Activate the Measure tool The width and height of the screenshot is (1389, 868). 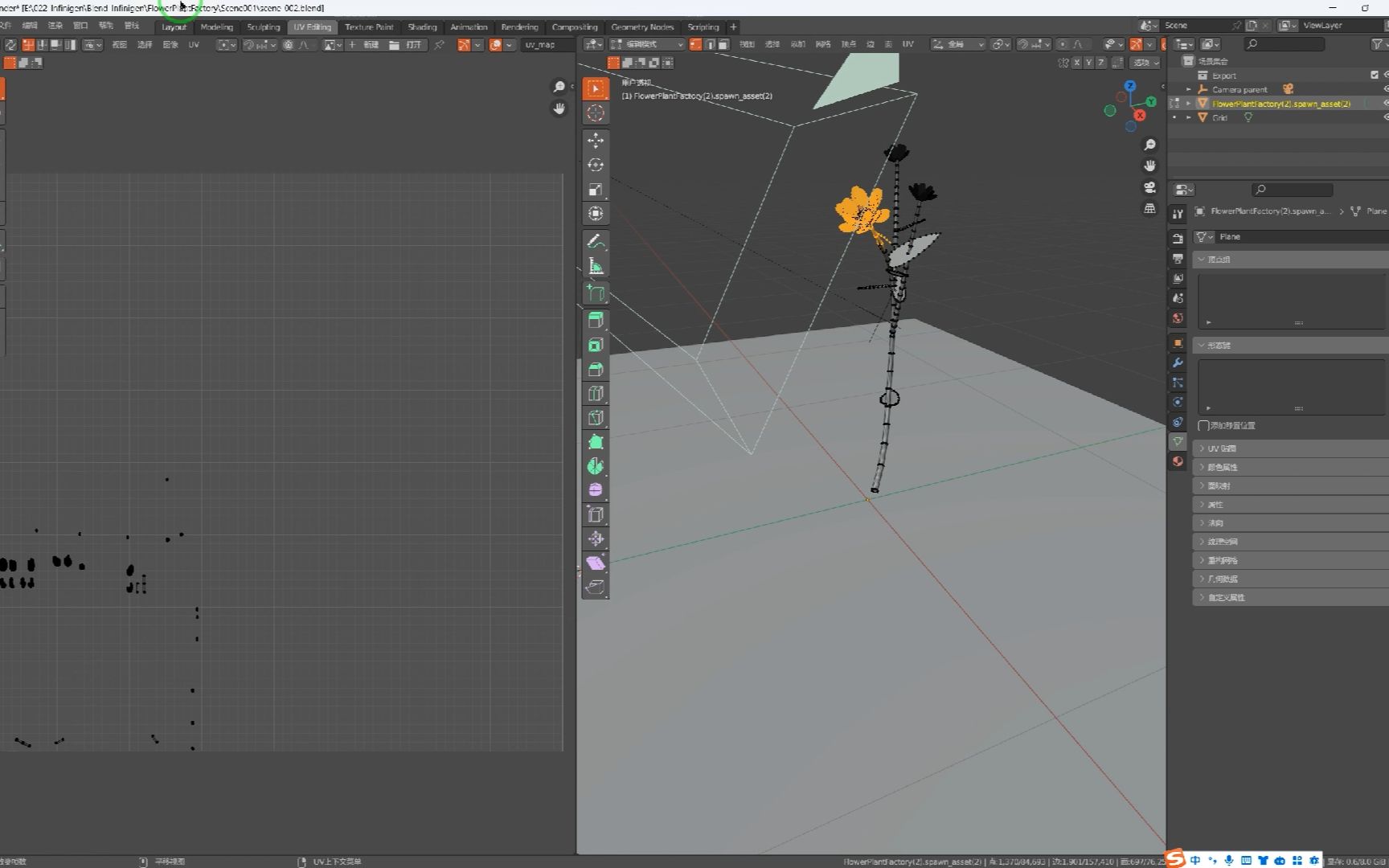596,265
